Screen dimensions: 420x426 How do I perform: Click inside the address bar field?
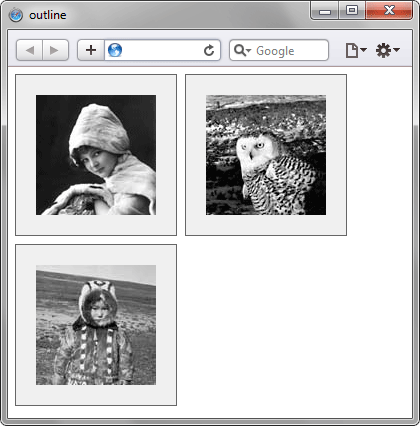(162, 50)
